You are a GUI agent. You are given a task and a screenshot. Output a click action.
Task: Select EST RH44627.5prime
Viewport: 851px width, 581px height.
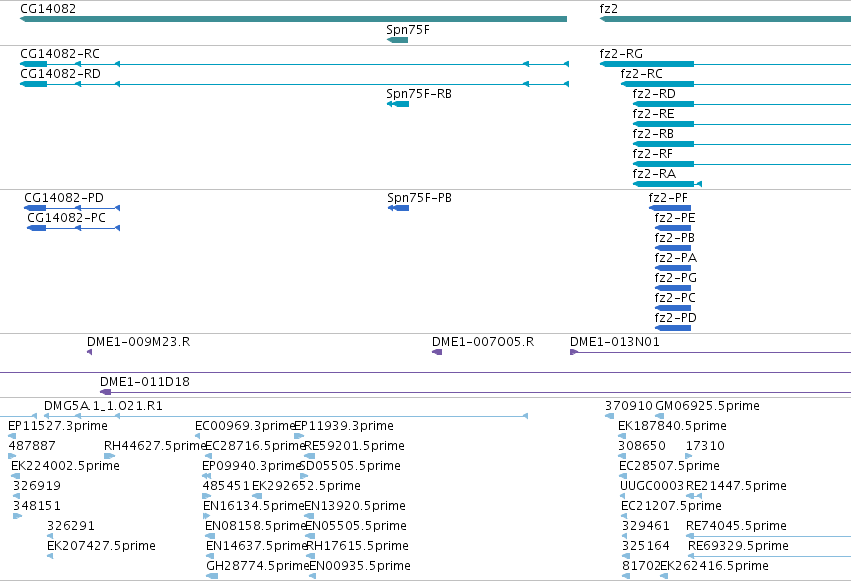(110, 456)
